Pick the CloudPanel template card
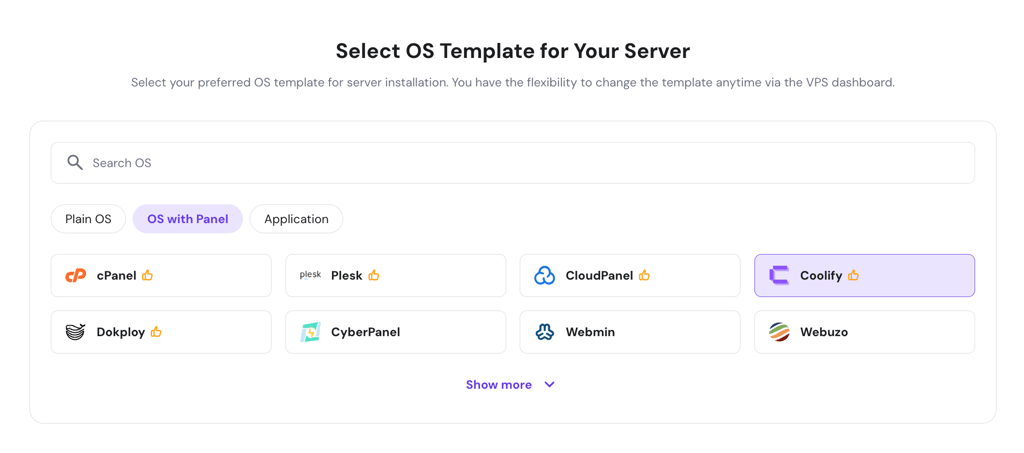The image size is (1024, 453). click(x=630, y=275)
